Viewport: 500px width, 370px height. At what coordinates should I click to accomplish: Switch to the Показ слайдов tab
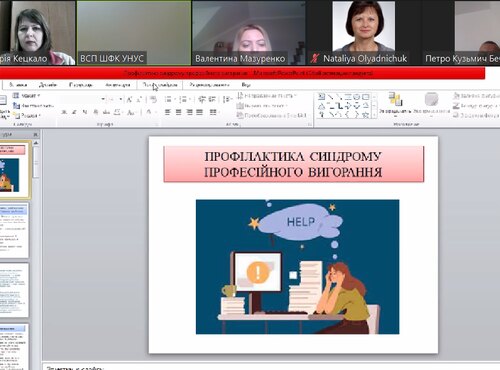point(160,85)
